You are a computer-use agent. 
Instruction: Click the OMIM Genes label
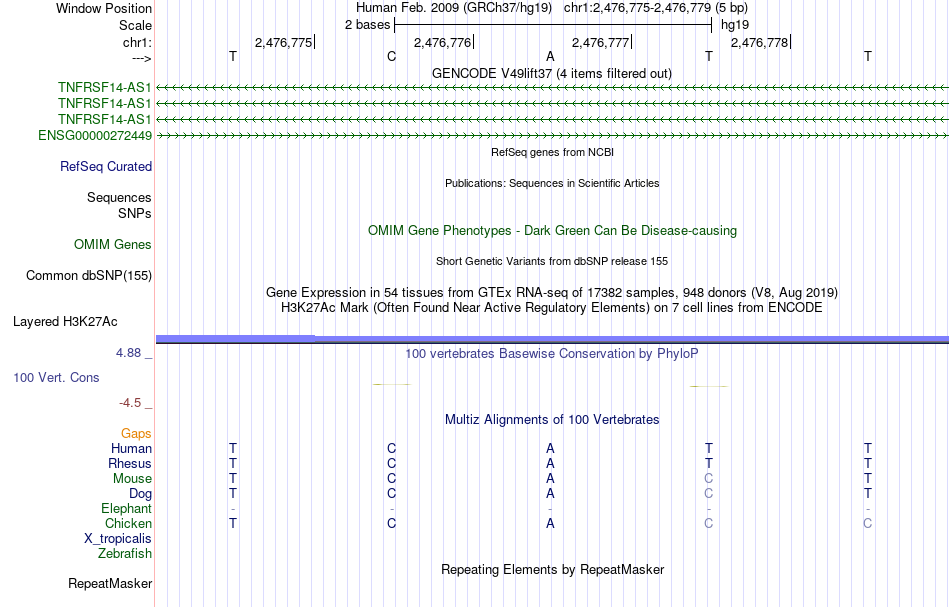pyautogui.click(x=113, y=244)
